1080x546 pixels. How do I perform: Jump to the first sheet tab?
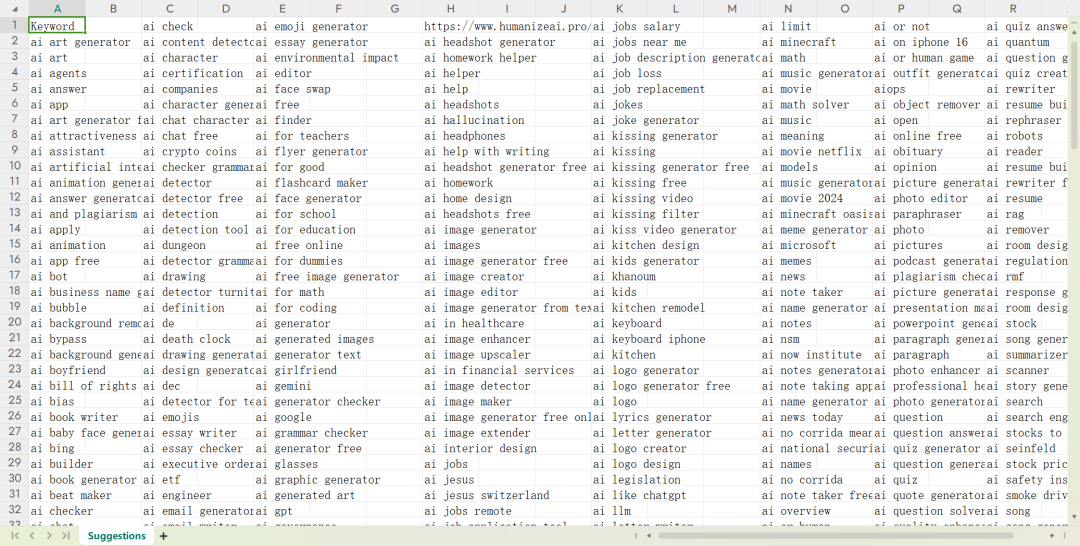(14, 536)
